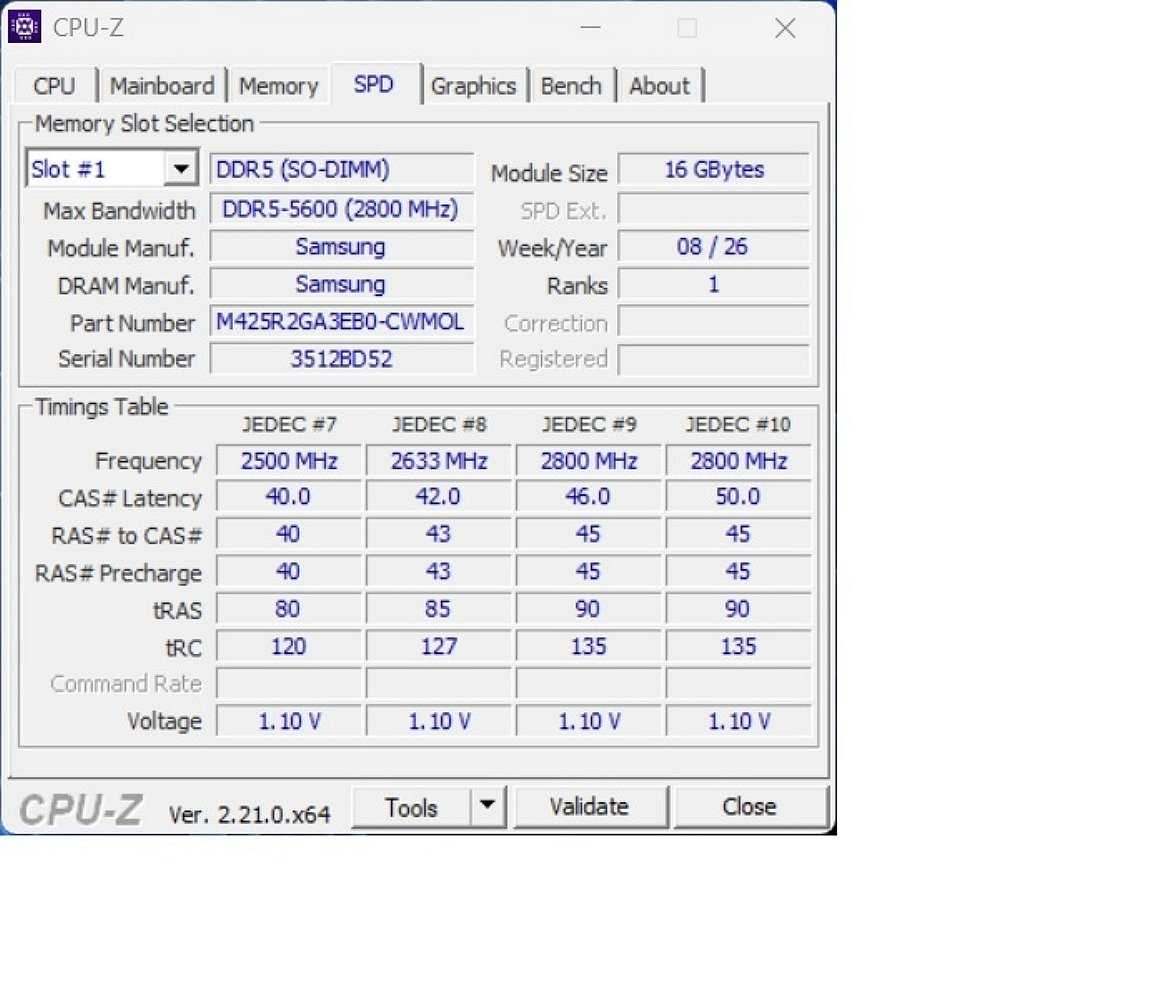Image resolution: width=1157 pixels, height=999 pixels.
Task: Go to the Memory tab
Action: tap(278, 86)
